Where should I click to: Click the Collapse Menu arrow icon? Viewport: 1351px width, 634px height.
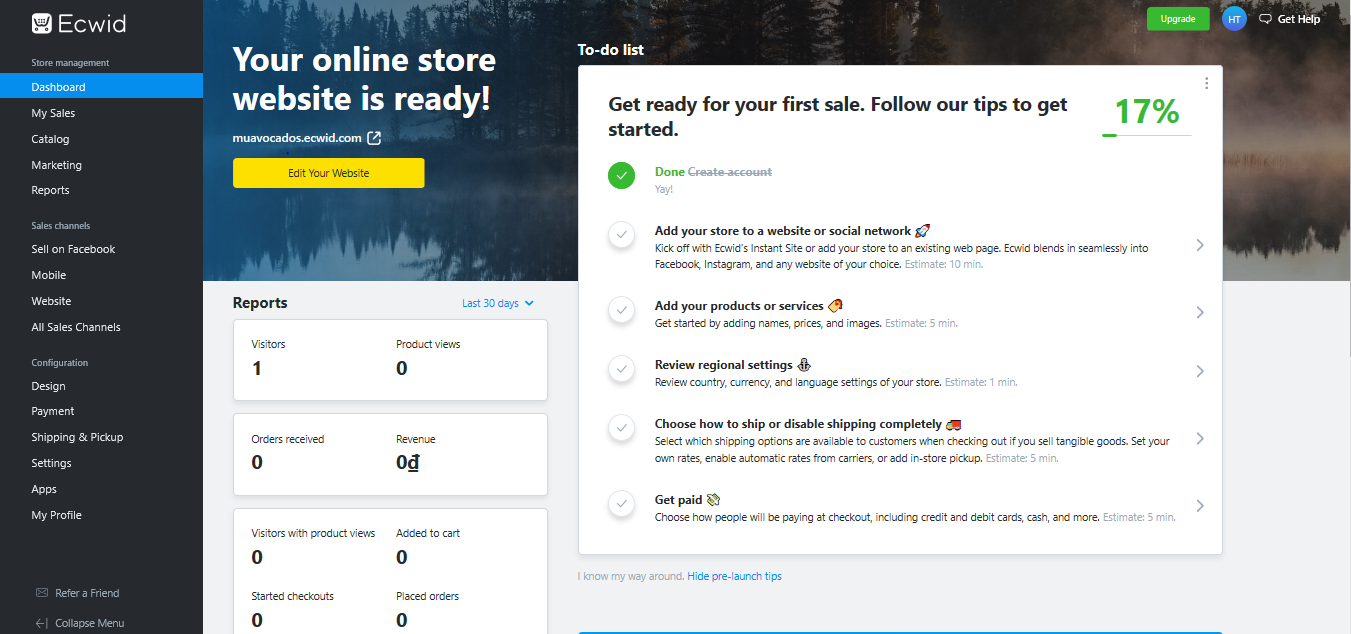pyautogui.click(x=42, y=623)
